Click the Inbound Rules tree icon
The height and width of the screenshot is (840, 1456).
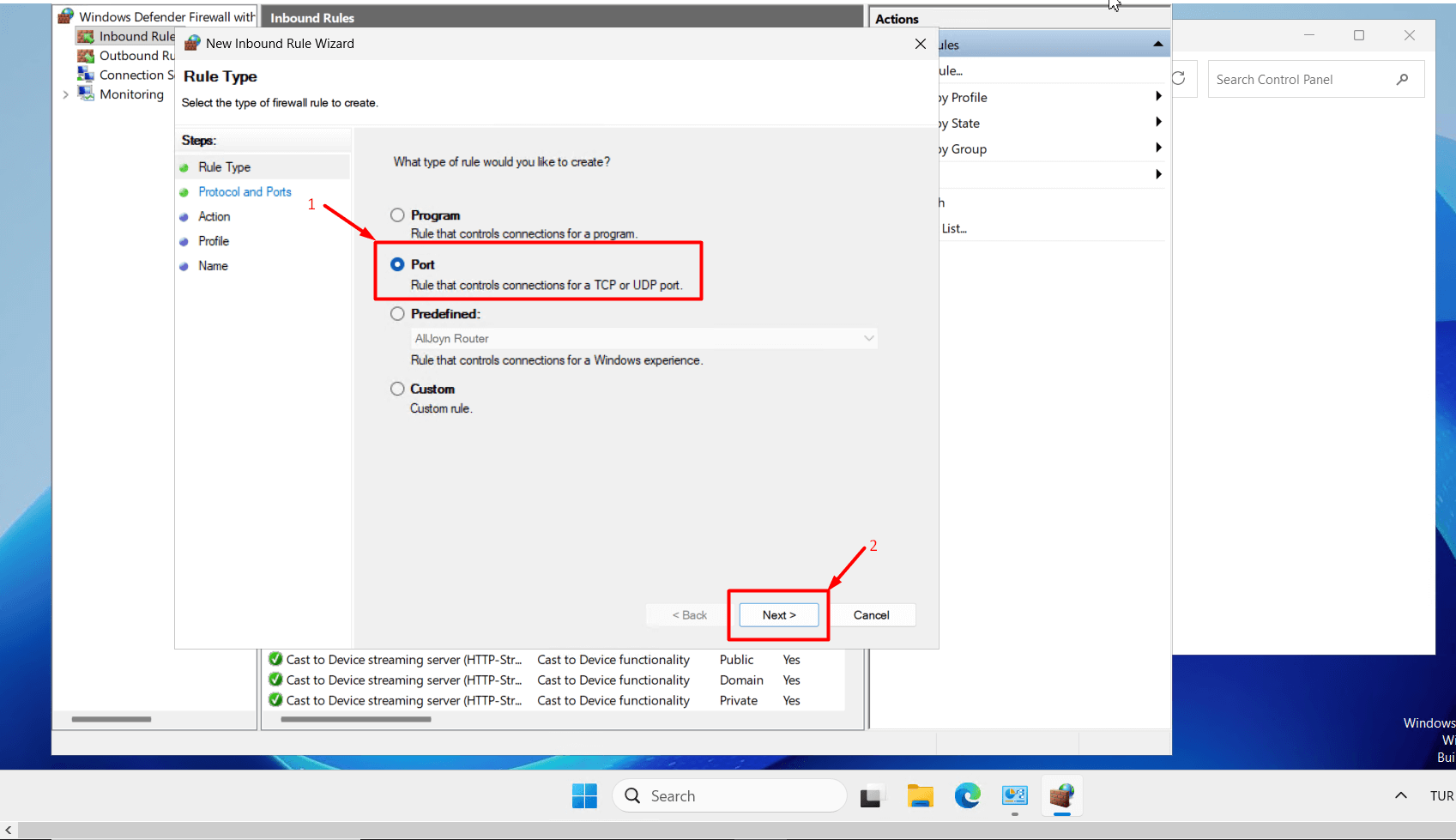pos(86,36)
